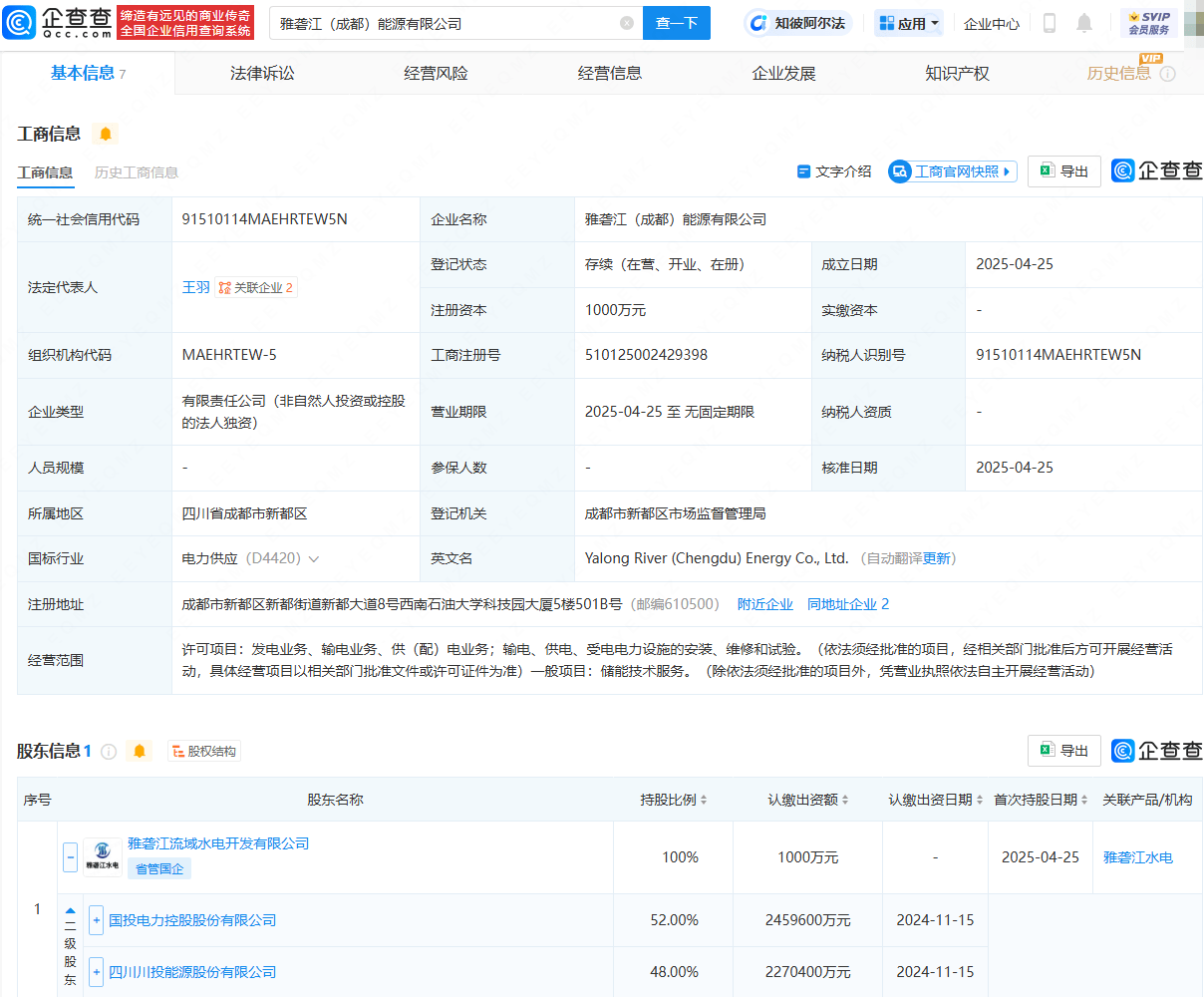Expand the 应用 dropdown
The height and width of the screenshot is (997, 1204).
[910, 23]
